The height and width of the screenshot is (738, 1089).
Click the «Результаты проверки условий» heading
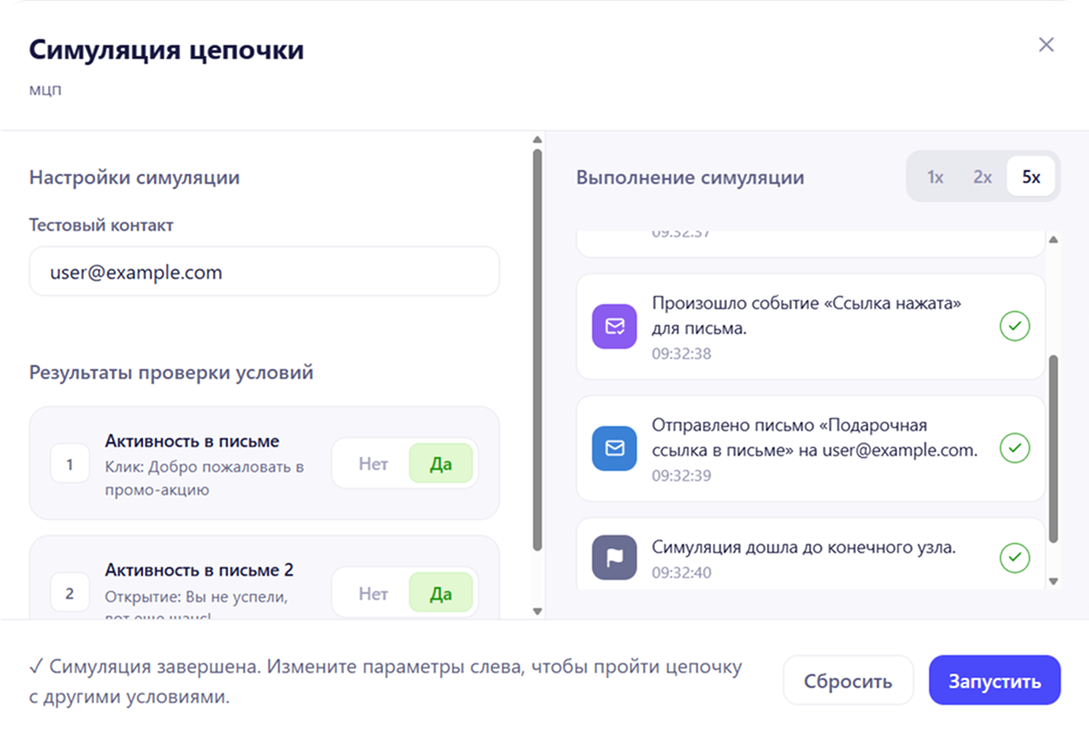coord(171,373)
